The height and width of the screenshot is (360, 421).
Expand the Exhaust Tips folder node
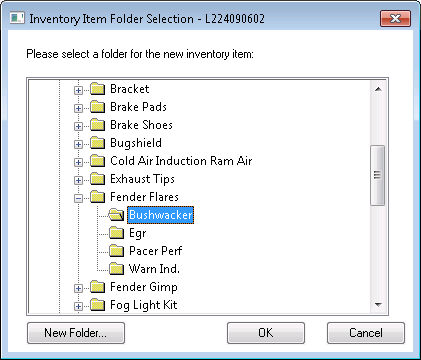coord(78,180)
